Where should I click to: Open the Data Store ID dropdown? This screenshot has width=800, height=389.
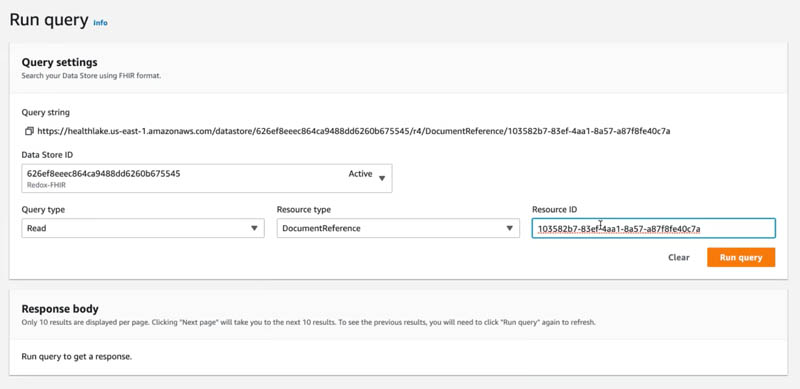click(207, 178)
